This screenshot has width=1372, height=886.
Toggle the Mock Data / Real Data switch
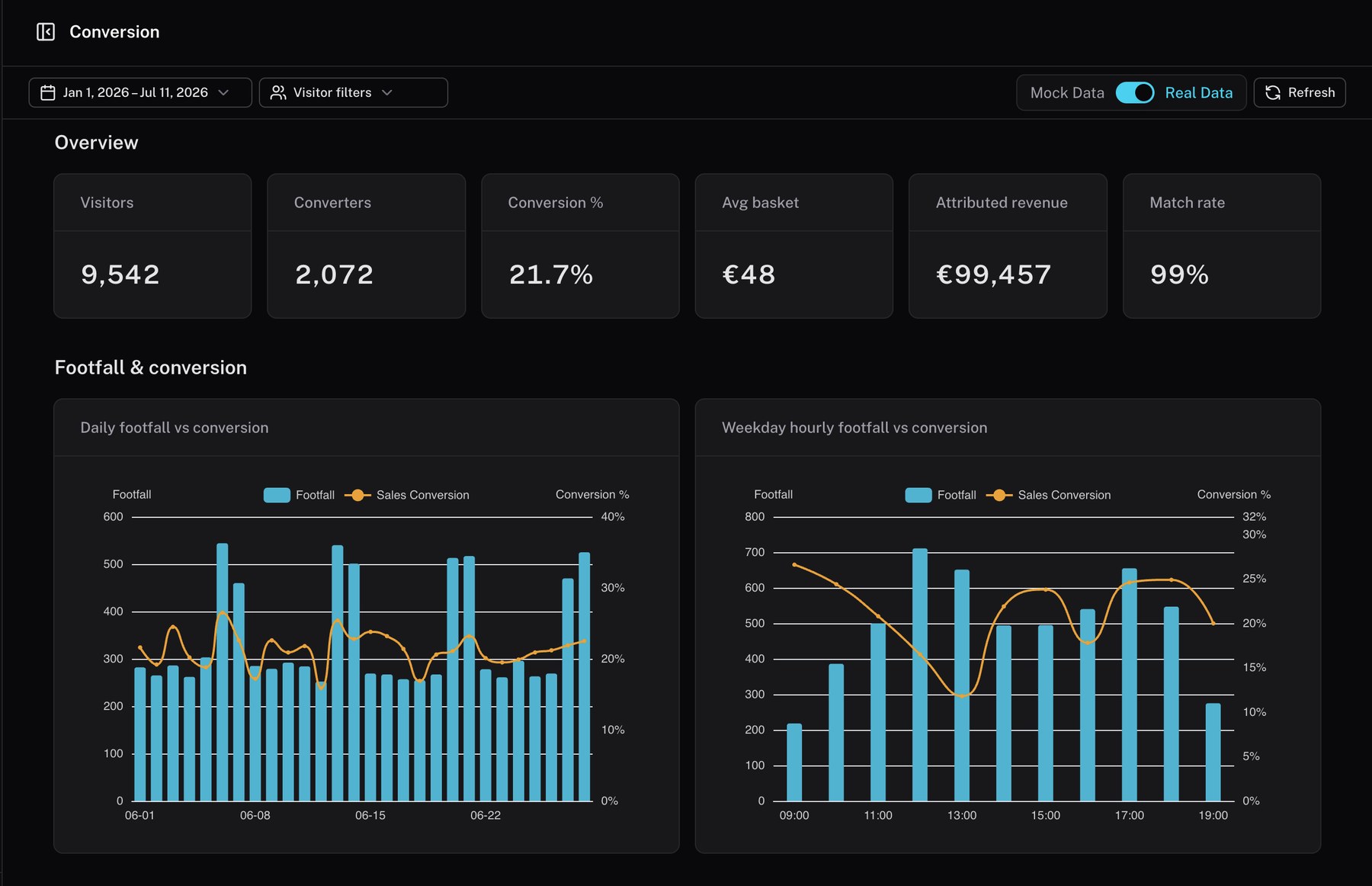pyautogui.click(x=1135, y=93)
